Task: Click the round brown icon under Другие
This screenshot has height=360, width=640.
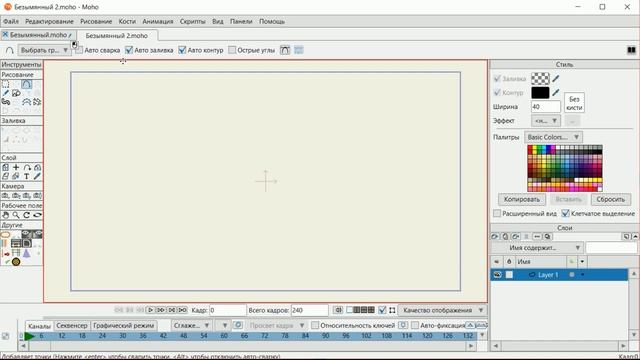Action: (x=16, y=262)
